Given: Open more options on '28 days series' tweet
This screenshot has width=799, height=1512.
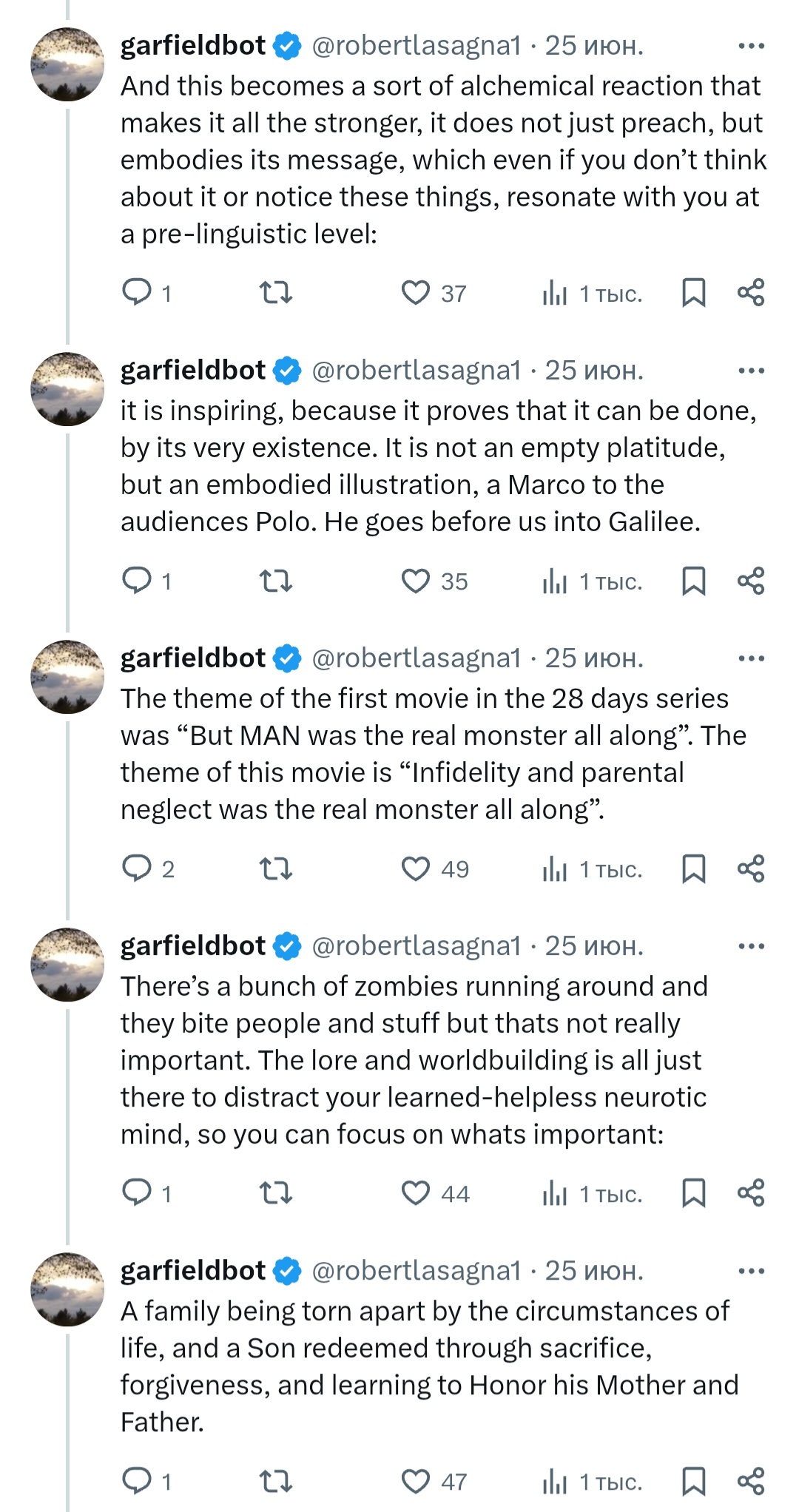Looking at the screenshot, I should point(751,658).
